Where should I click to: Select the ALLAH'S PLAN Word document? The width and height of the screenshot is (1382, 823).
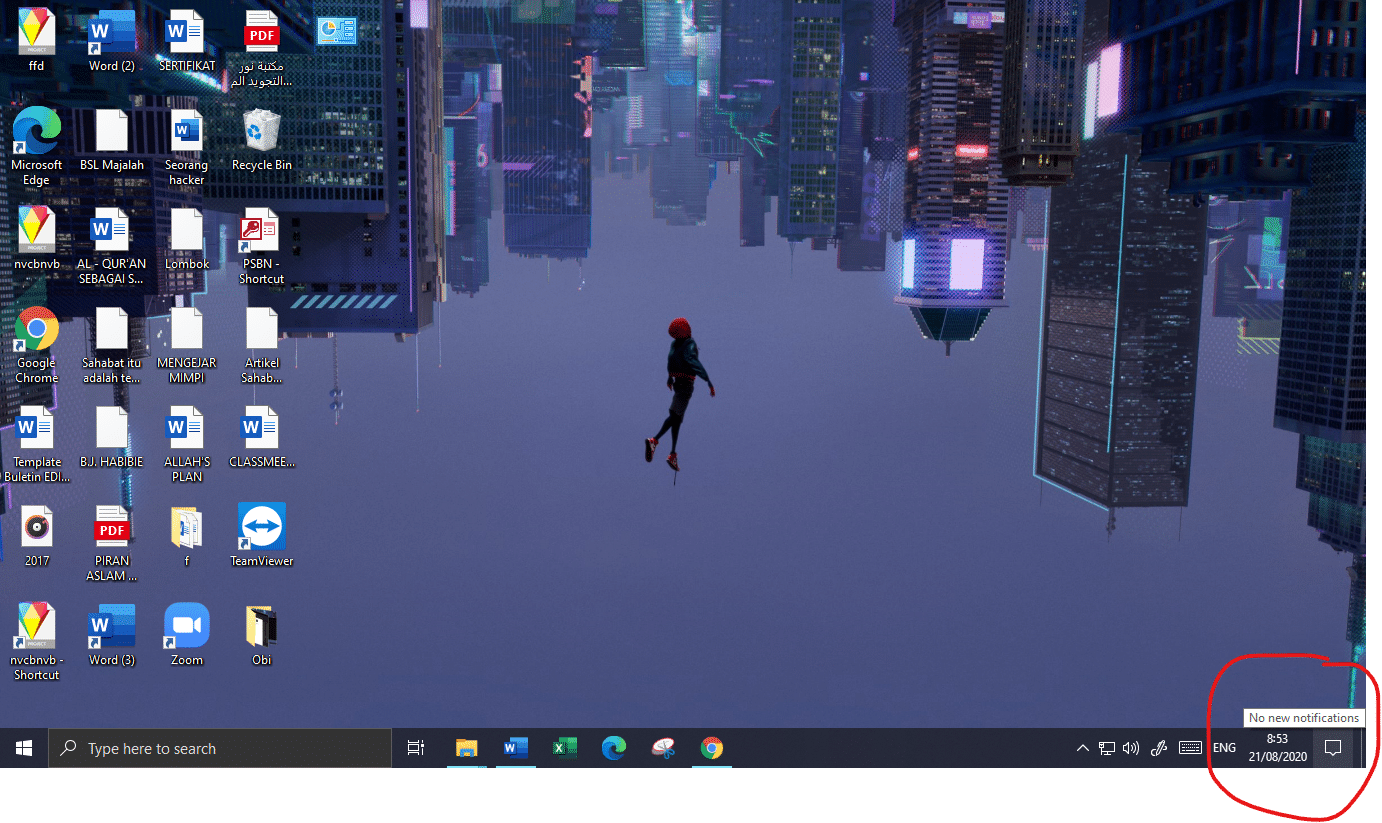click(x=186, y=444)
